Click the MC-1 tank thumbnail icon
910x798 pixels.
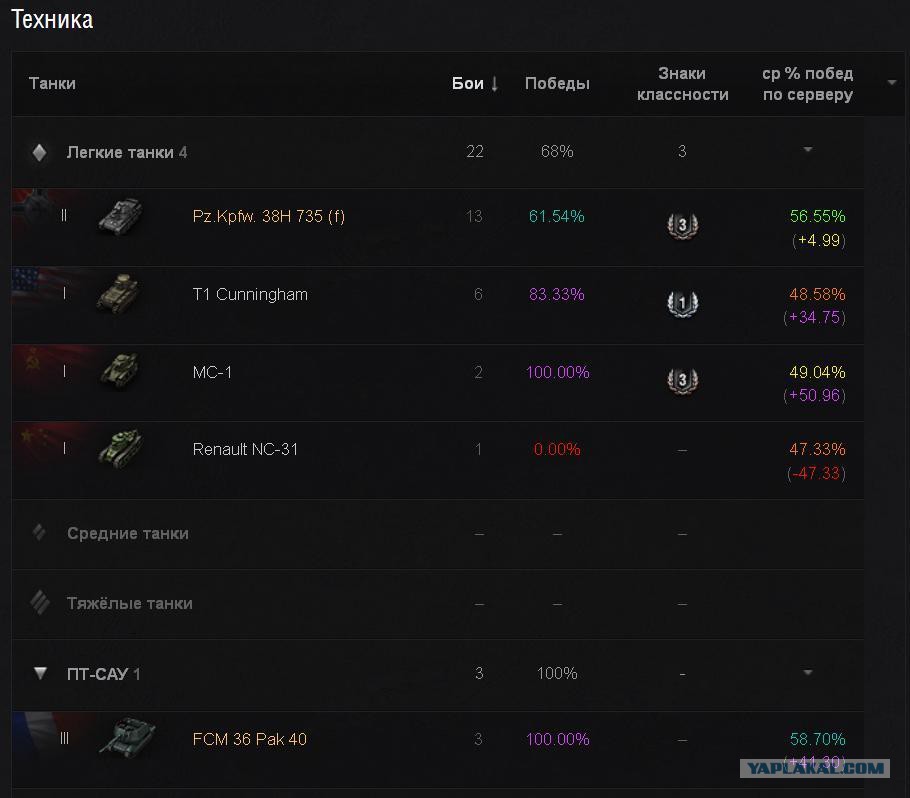coord(119,371)
